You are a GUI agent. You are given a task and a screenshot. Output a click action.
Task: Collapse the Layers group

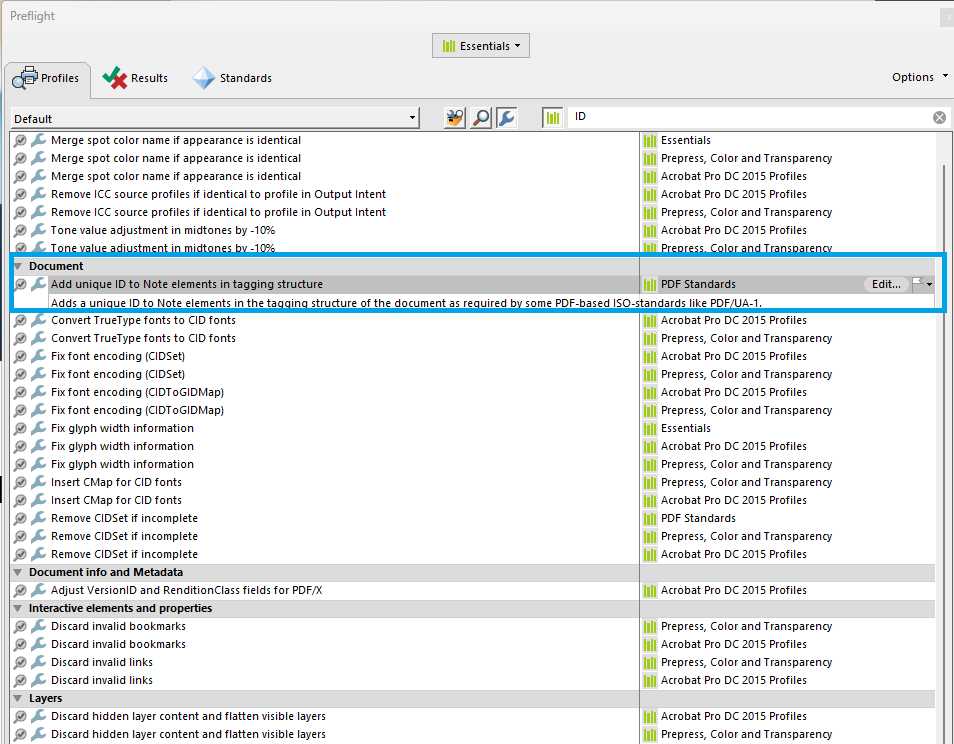[18, 698]
